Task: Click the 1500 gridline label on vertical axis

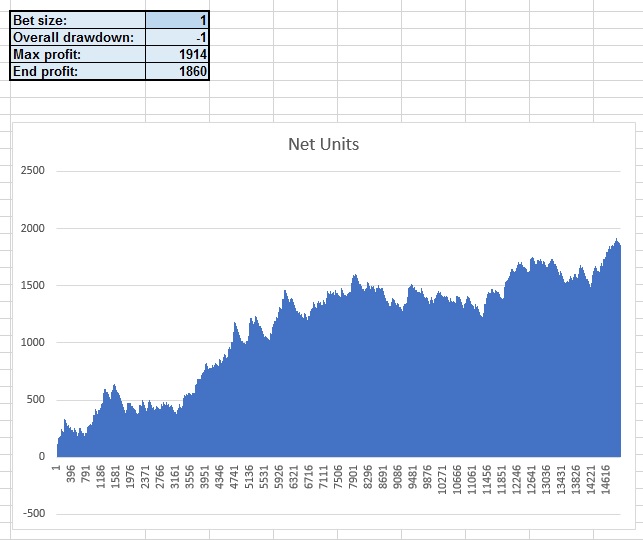Action: coord(32,286)
